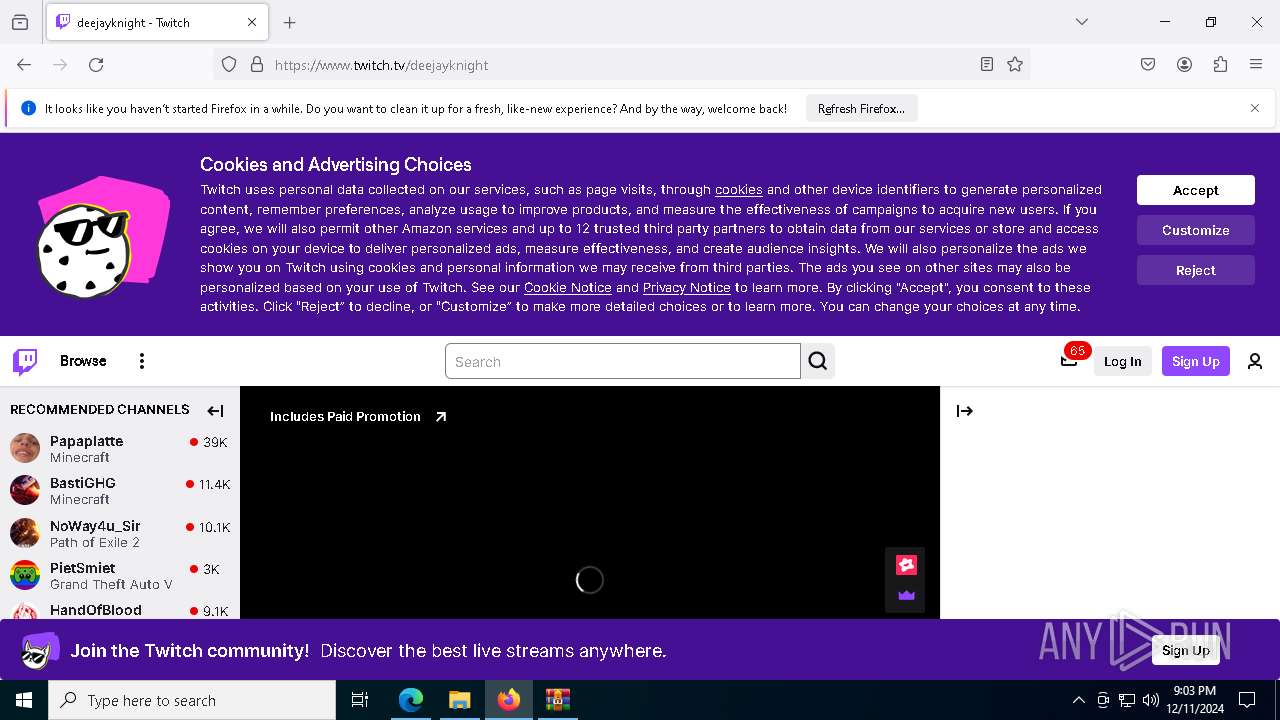Click the Papaplatte channel name
1280x720 pixels.
(x=87, y=441)
